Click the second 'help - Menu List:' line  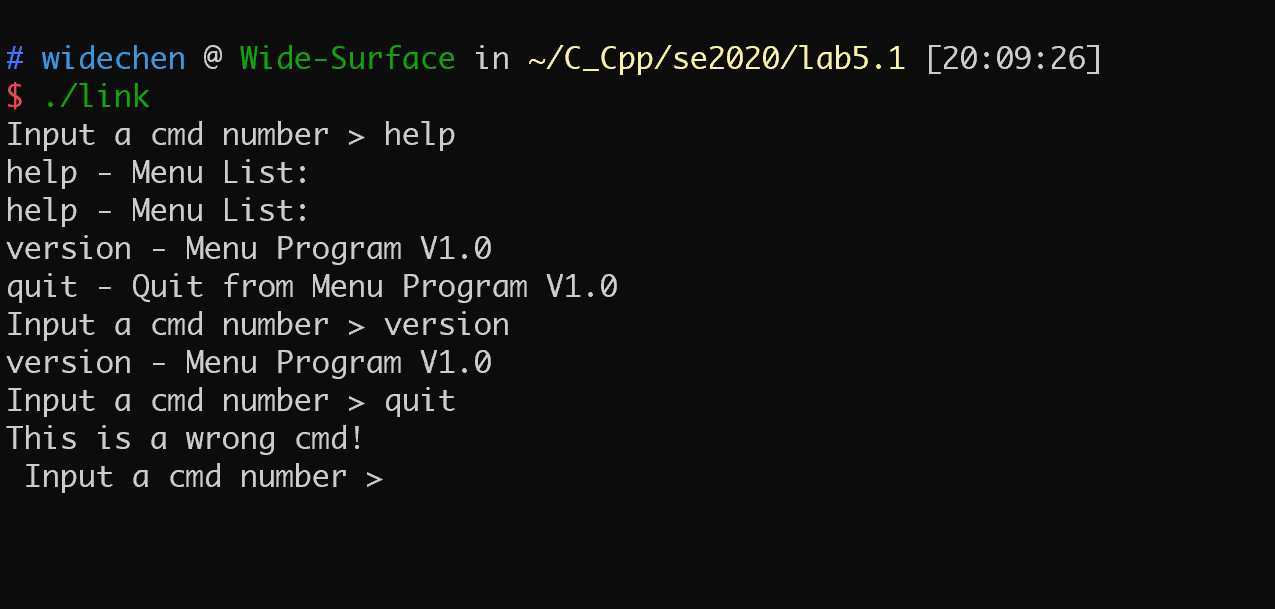pos(158,211)
